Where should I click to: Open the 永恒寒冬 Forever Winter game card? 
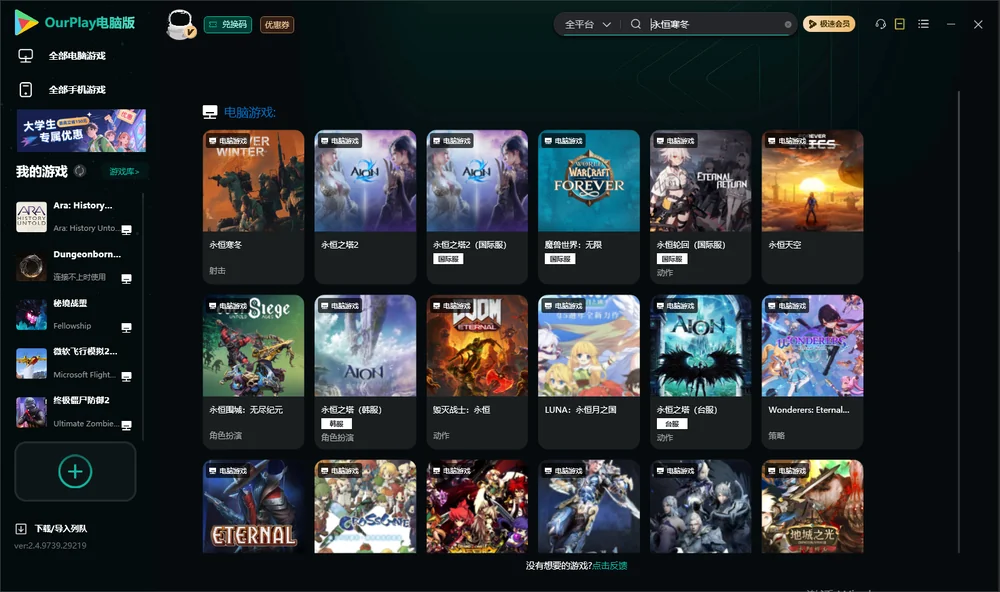253,207
